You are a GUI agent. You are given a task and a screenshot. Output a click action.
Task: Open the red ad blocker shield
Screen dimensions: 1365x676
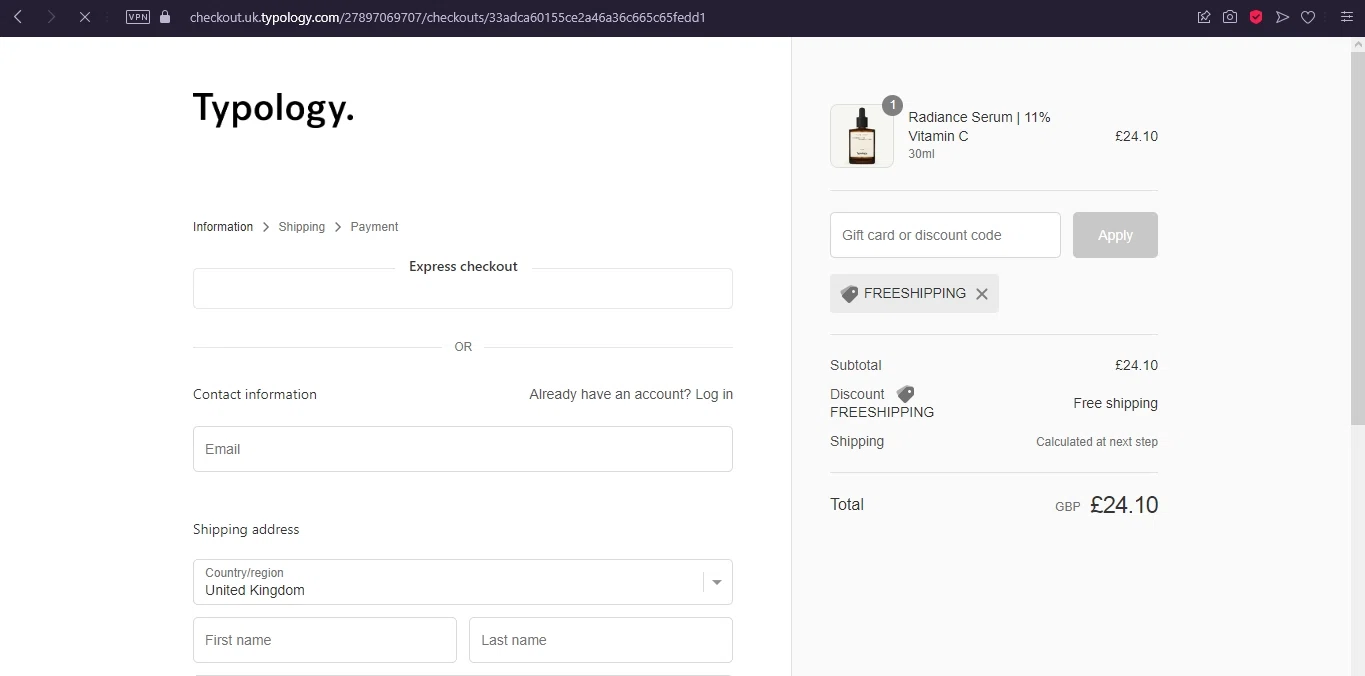(1256, 17)
